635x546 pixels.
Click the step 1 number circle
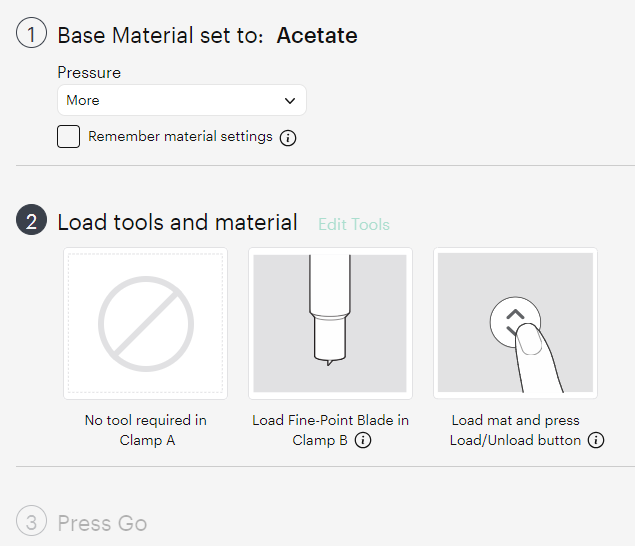[x=31, y=35]
